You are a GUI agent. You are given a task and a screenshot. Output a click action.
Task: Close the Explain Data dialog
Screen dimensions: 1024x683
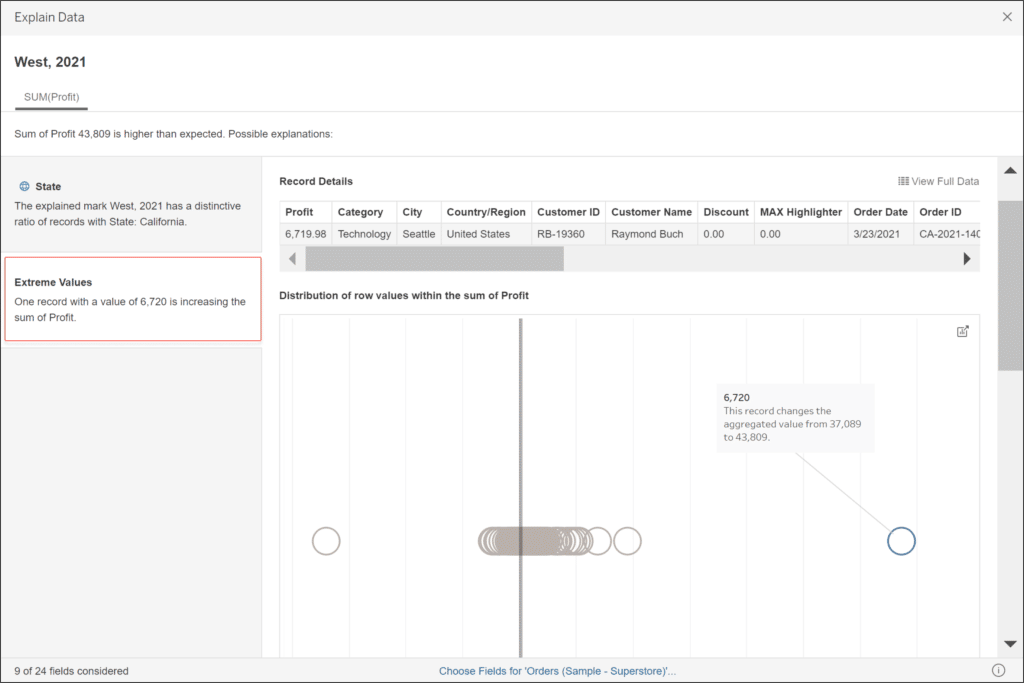pyautogui.click(x=1007, y=17)
